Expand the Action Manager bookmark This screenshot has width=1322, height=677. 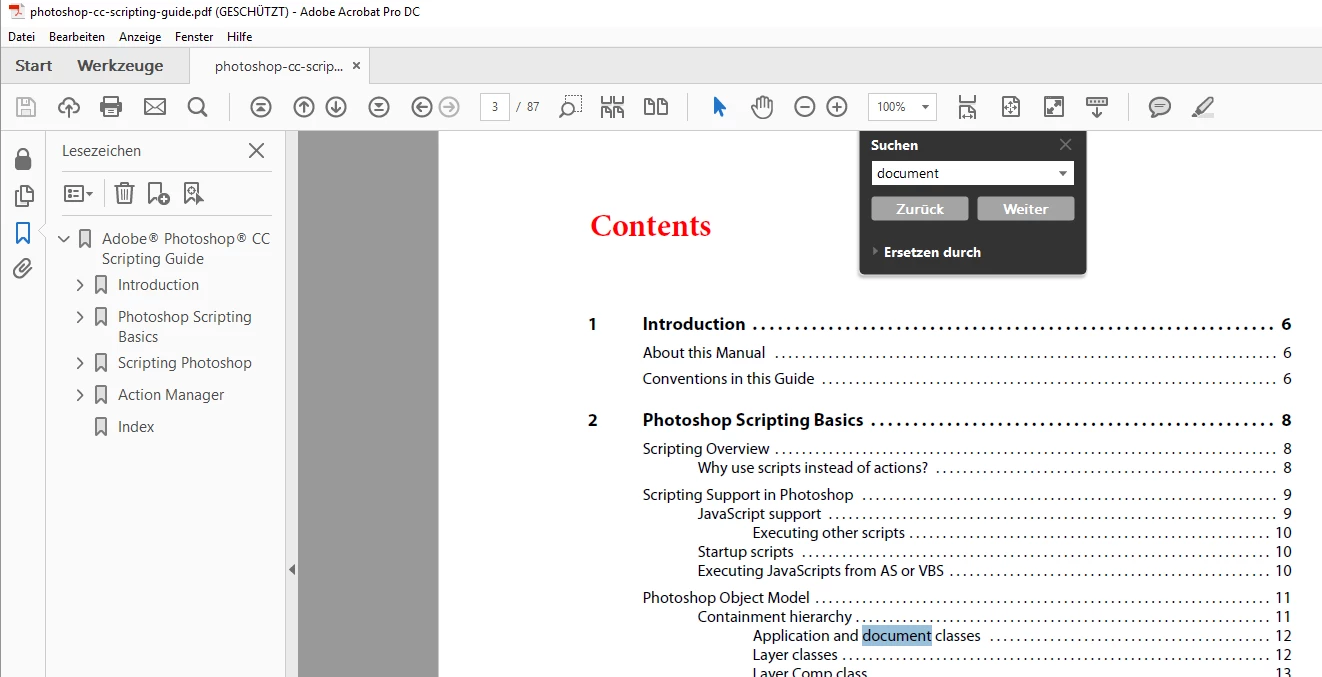coord(80,395)
